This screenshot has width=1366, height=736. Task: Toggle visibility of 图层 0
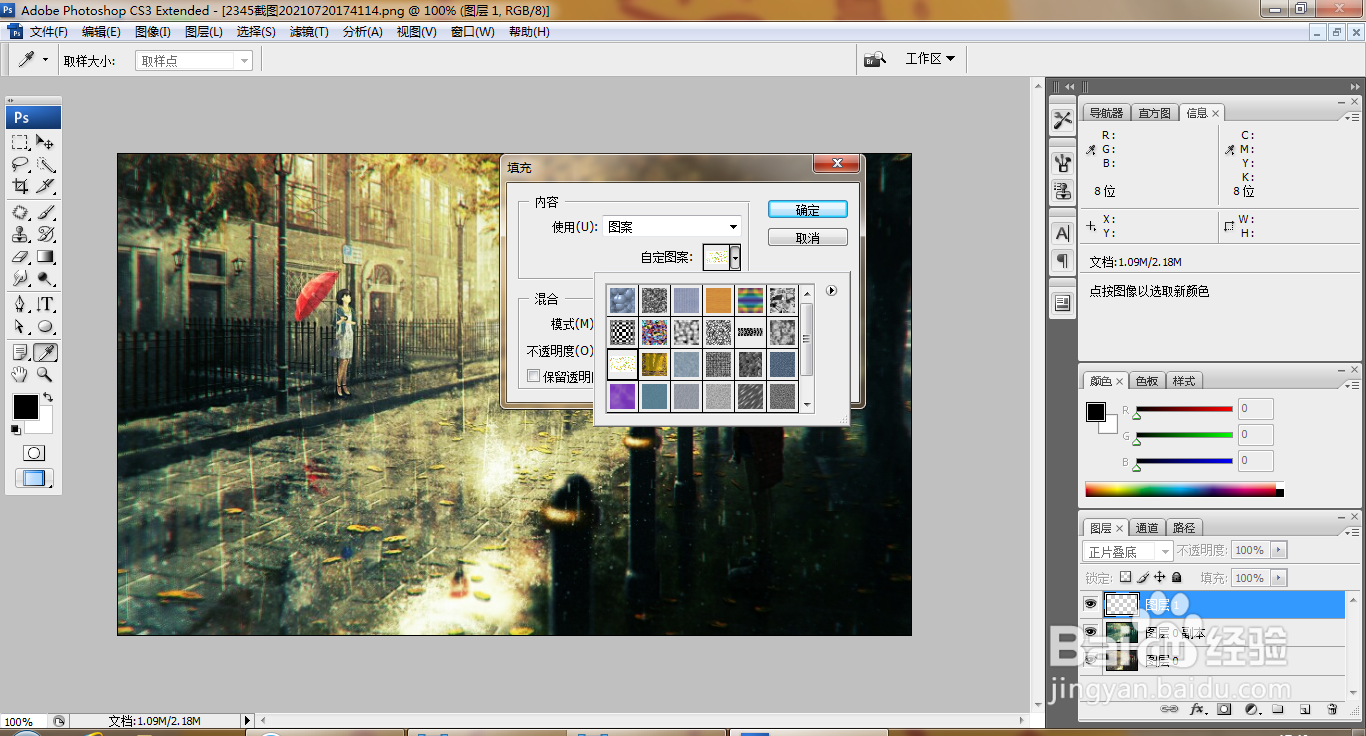tap(1091, 660)
